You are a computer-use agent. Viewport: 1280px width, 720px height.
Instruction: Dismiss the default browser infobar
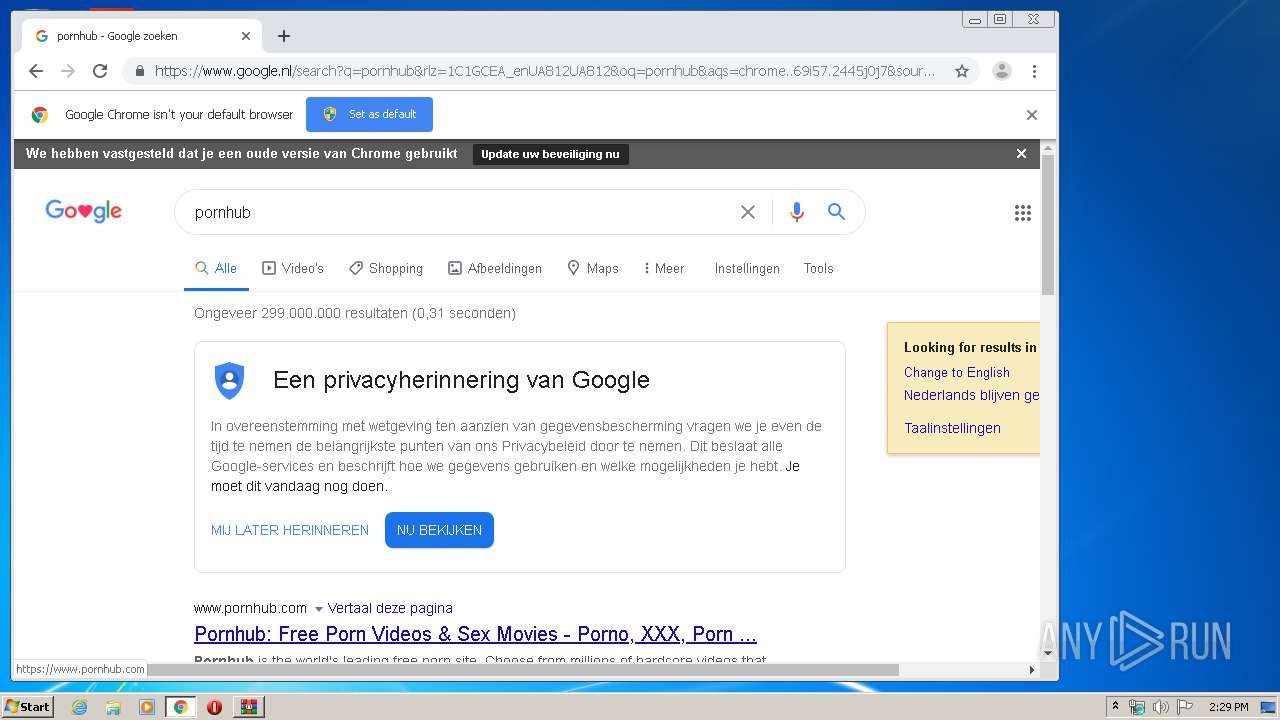pyautogui.click(x=1032, y=115)
